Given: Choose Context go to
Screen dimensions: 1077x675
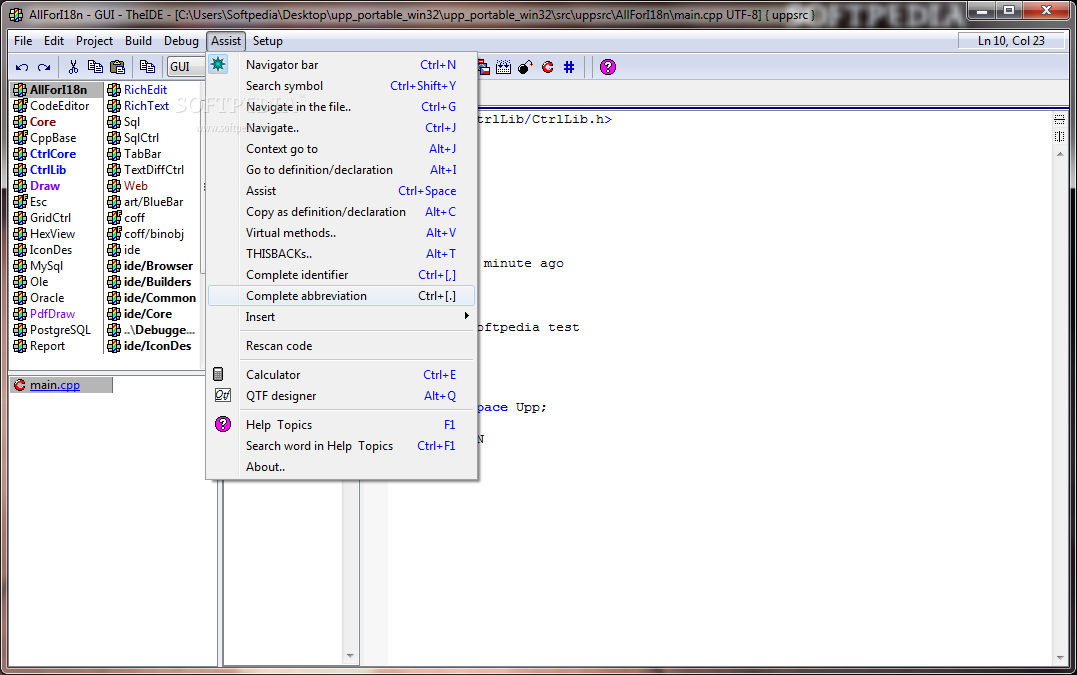Looking at the screenshot, I should coord(341,149).
